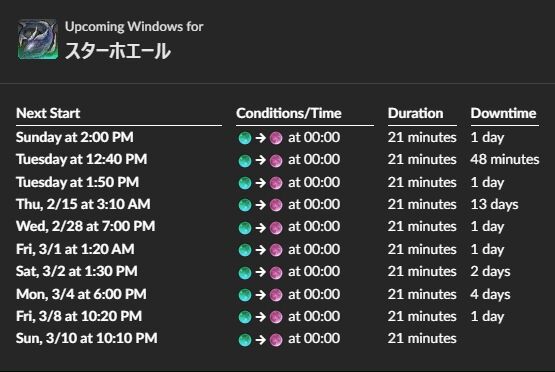Screen dimensions: 555x372
Task: Click transition arrow in Tuesday 1:50 PM row
Action: coord(261,183)
